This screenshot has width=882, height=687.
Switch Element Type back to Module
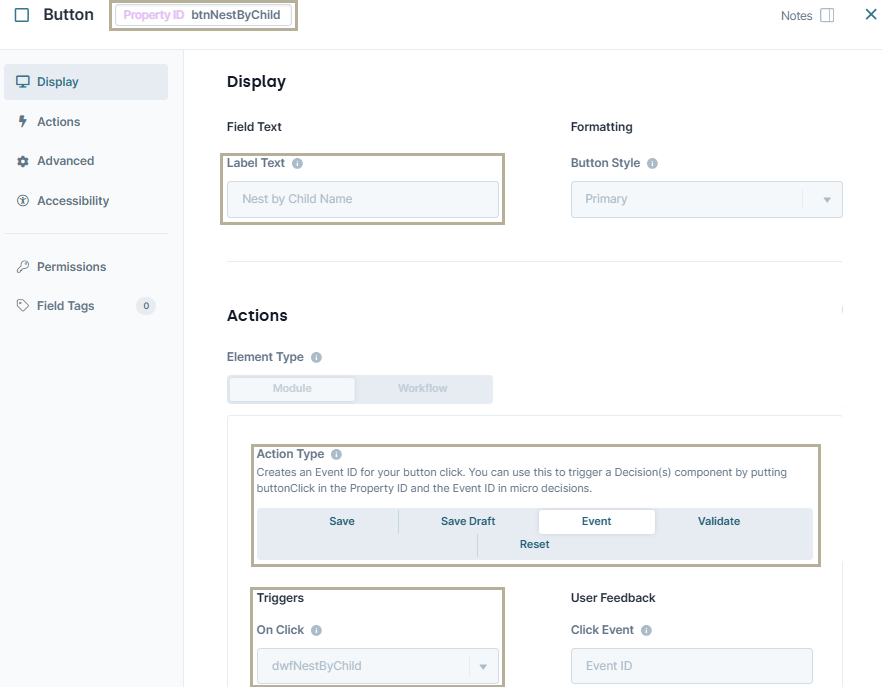[x=292, y=389]
